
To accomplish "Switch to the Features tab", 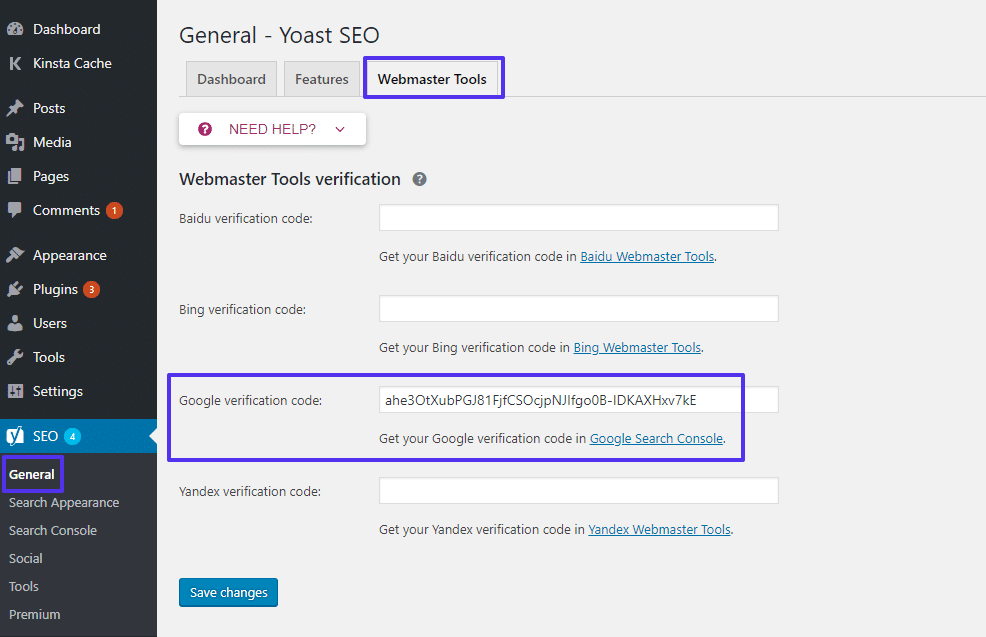I will [x=321, y=79].
